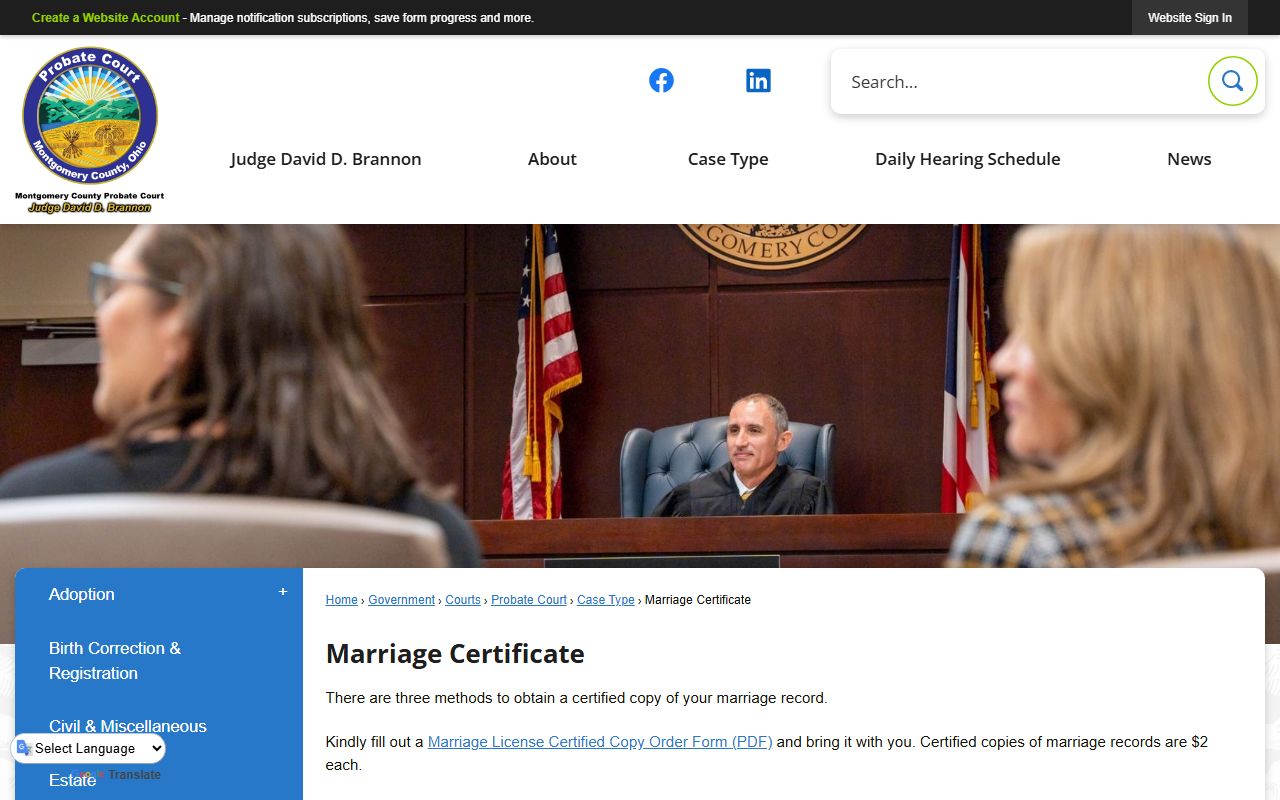Select Estate in the sidebar

point(73,780)
